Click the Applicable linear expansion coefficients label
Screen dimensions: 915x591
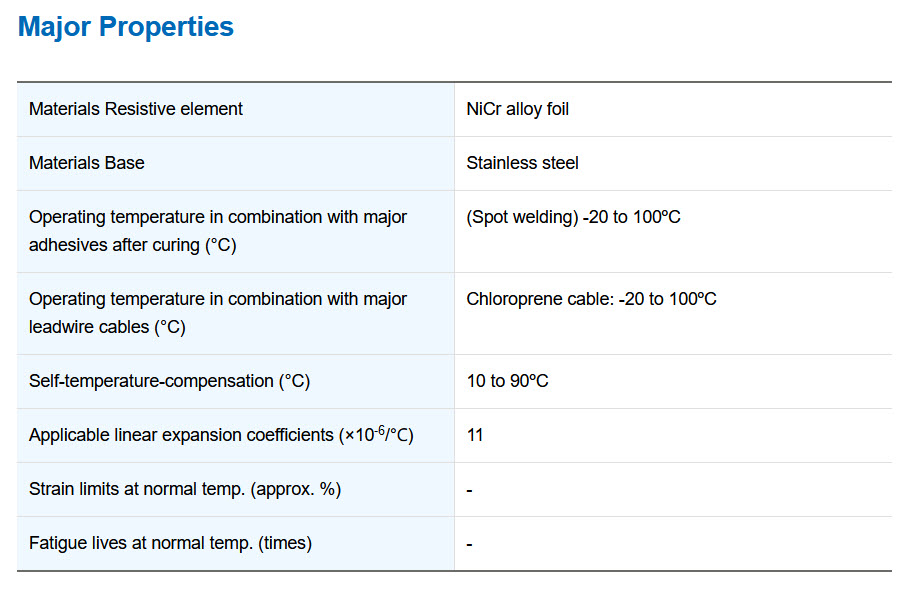[x=221, y=435]
